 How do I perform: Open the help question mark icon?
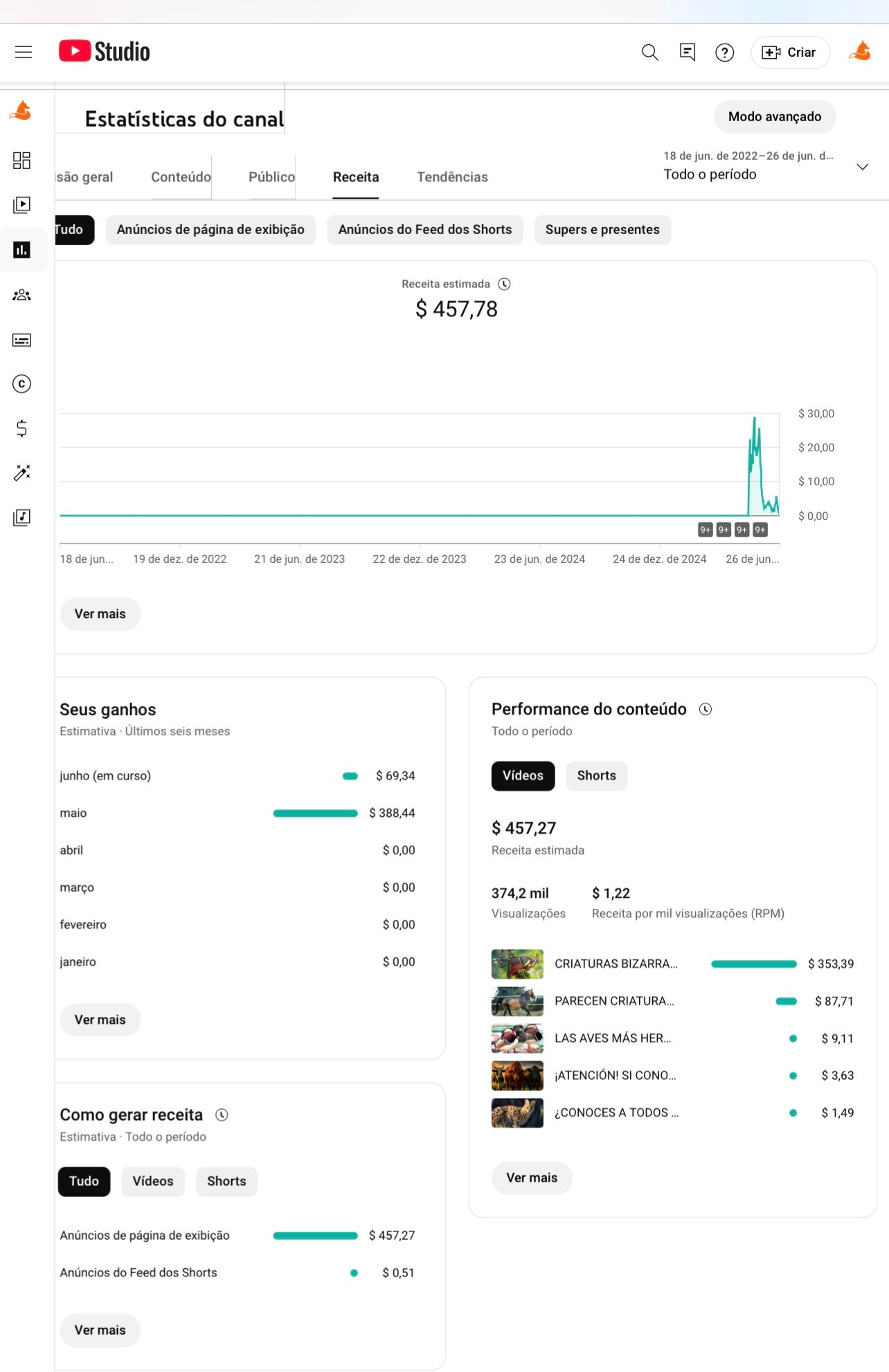724,53
